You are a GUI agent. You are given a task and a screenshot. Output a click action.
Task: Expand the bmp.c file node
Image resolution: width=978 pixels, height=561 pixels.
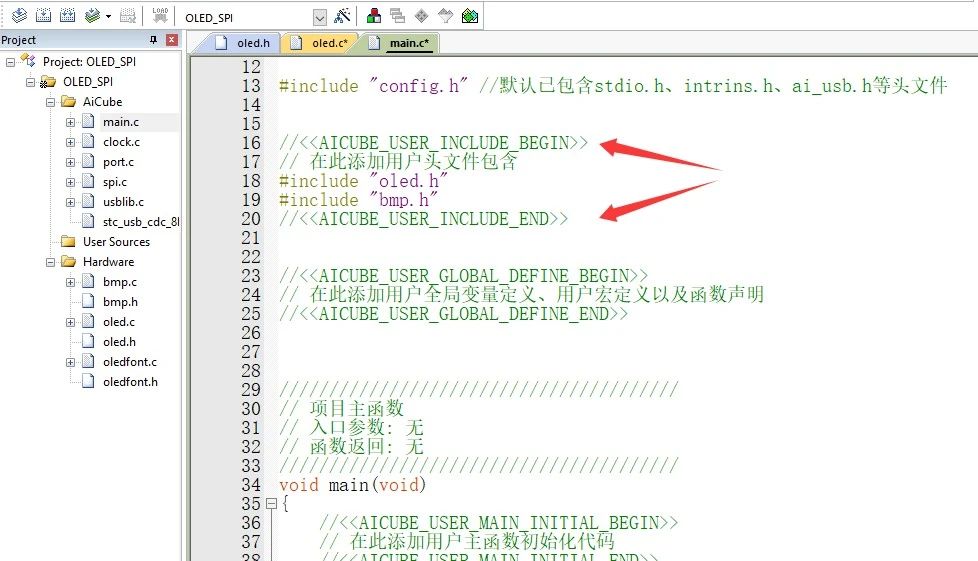coord(70,282)
